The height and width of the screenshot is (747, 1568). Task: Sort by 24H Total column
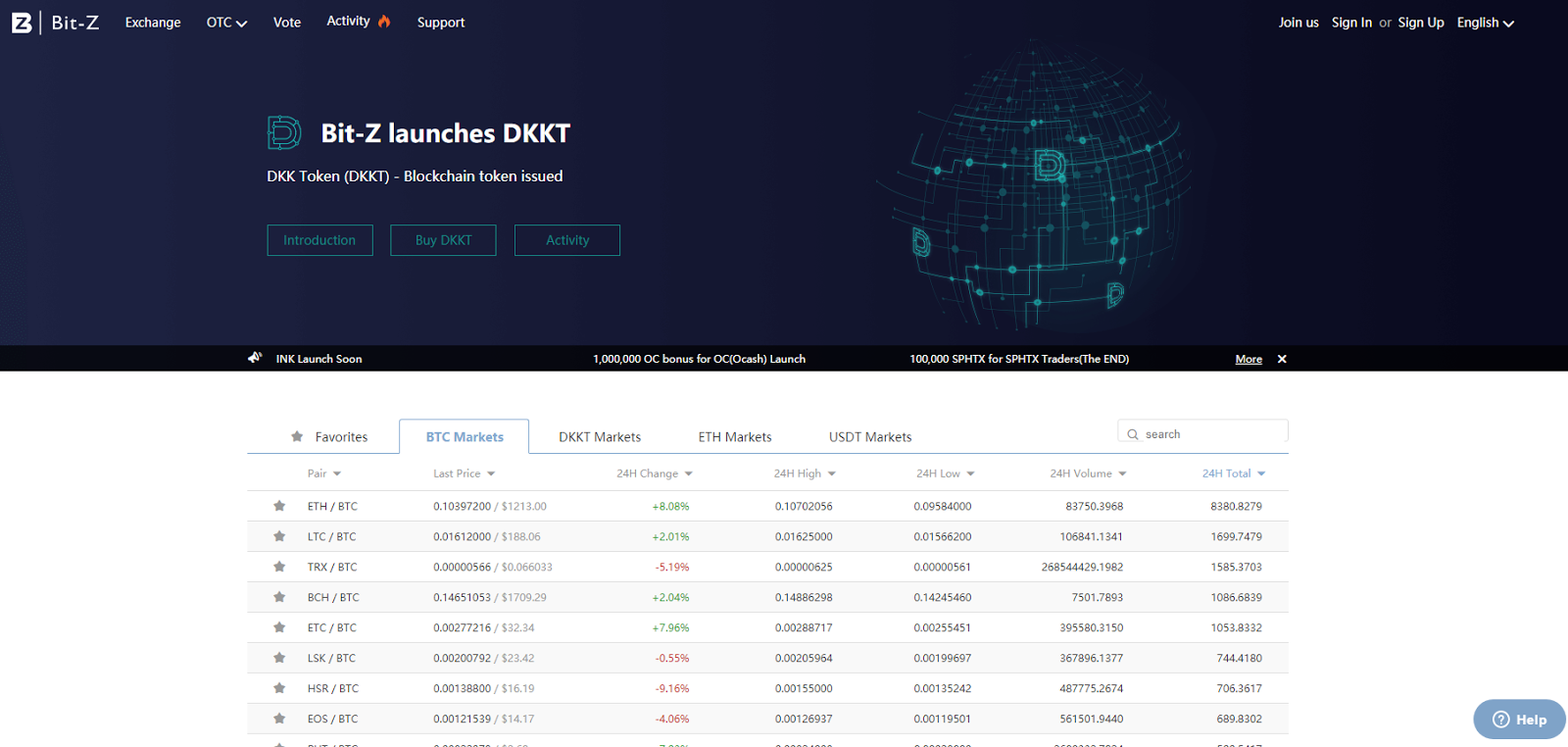point(1234,473)
